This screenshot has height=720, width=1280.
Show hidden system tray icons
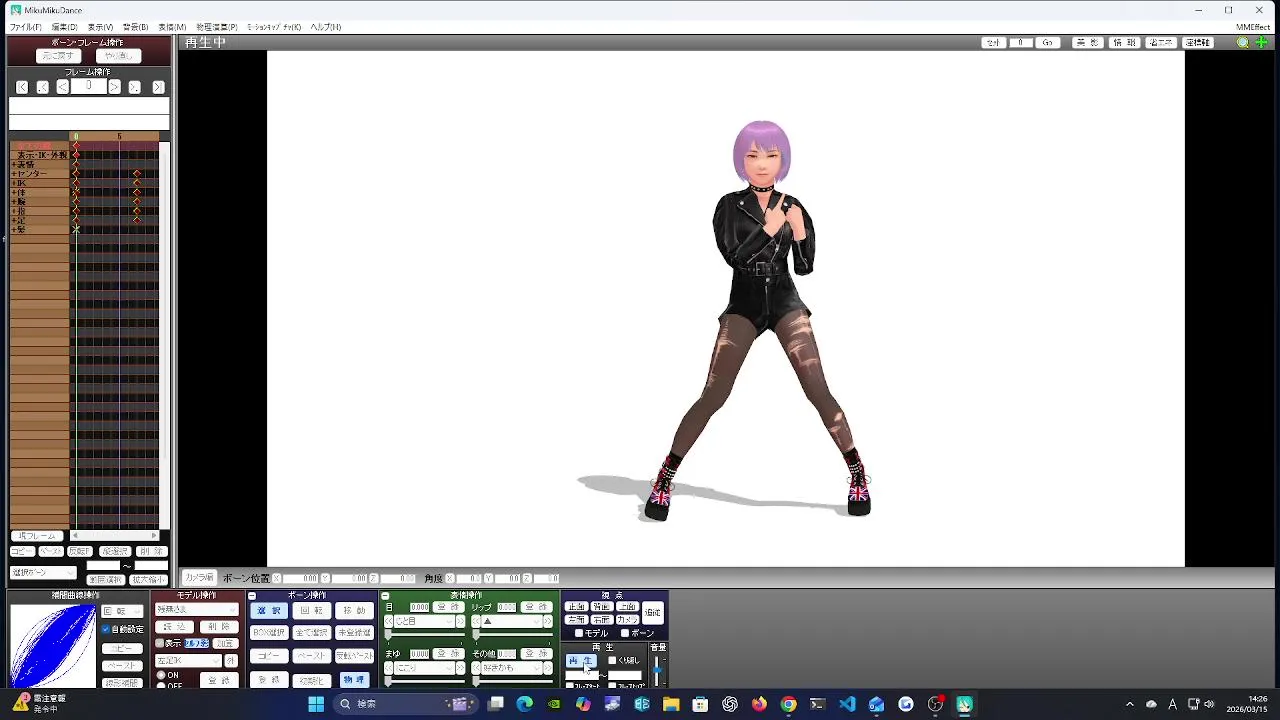(x=1130, y=704)
